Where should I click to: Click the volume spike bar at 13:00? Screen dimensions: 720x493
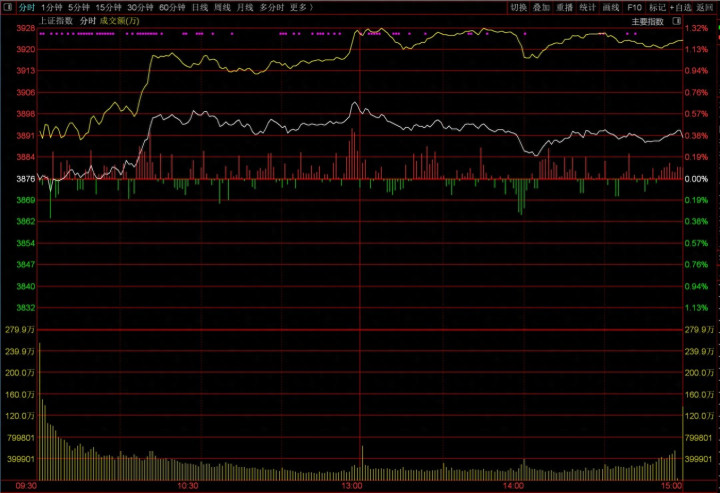[x=362, y=463]
